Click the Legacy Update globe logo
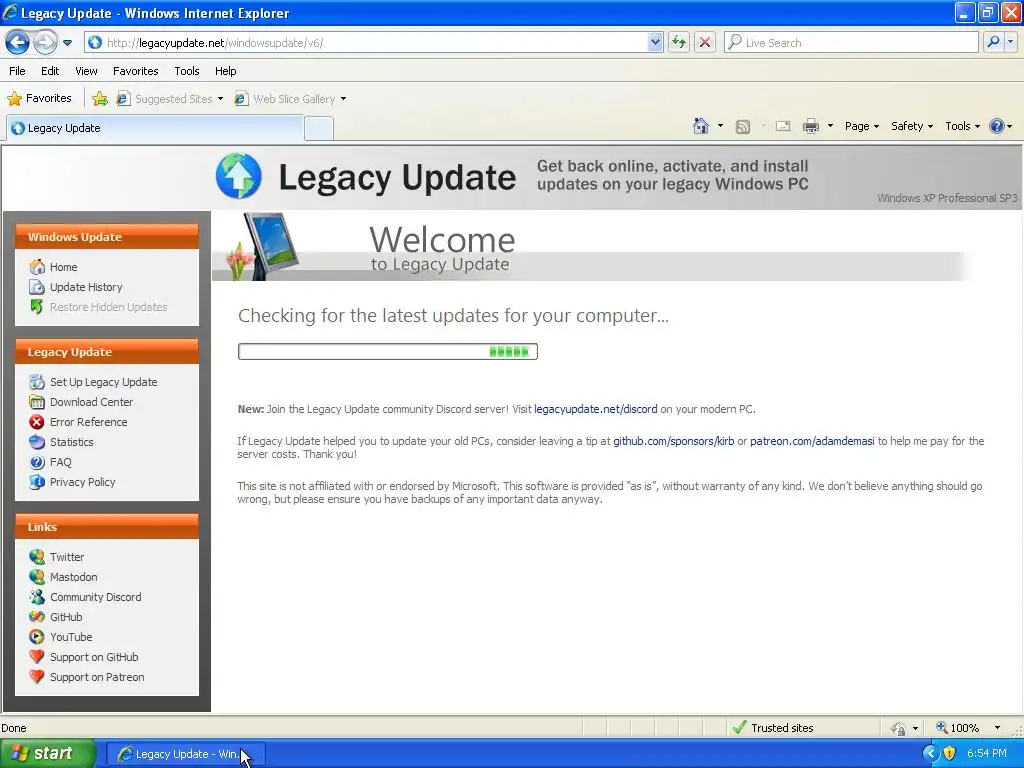Viewport: 1024px width, 768px height. click(239, 176)
